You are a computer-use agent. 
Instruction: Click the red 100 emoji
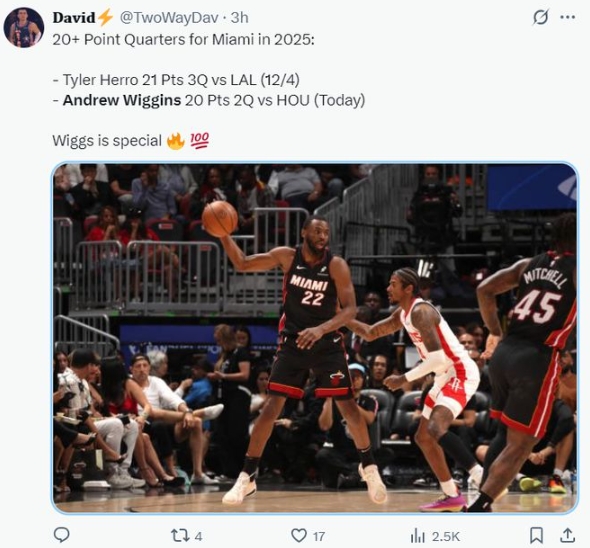[199, 140]
